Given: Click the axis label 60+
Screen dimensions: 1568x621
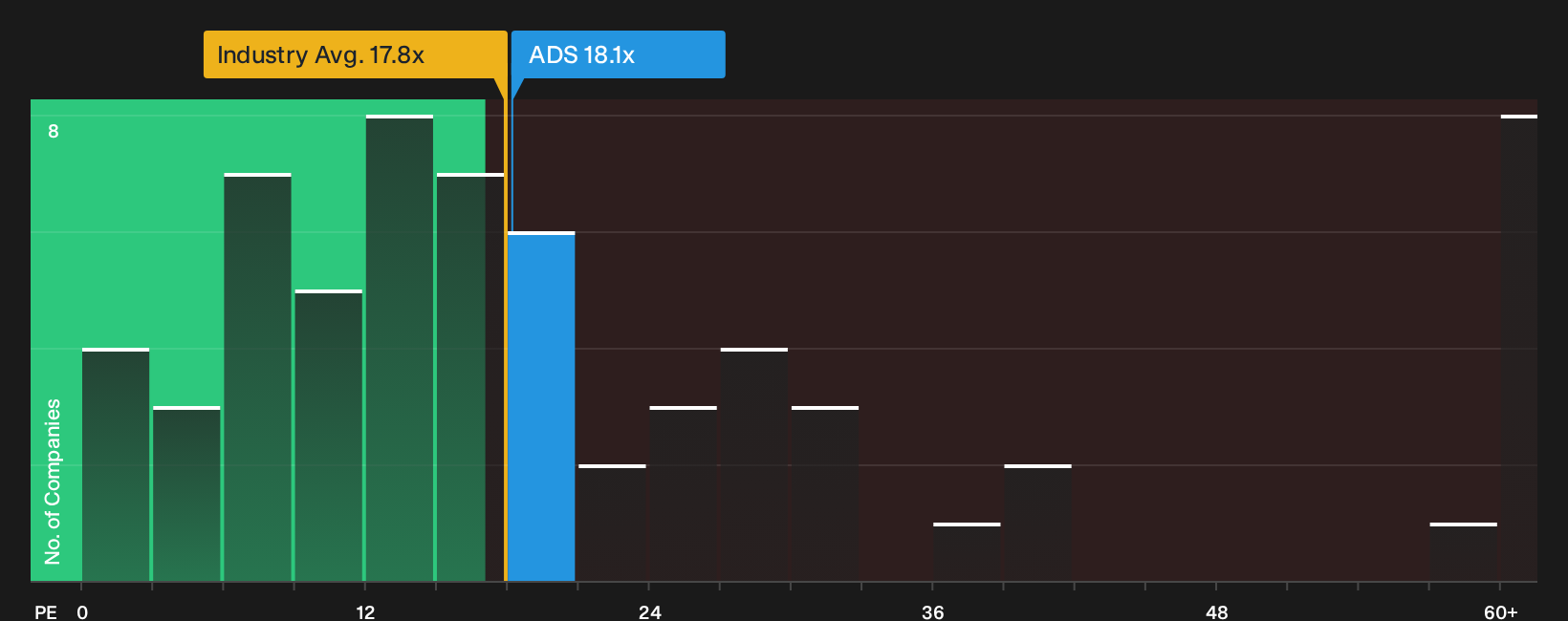Looking at the screenshot, I should [x=1501, y=611].
